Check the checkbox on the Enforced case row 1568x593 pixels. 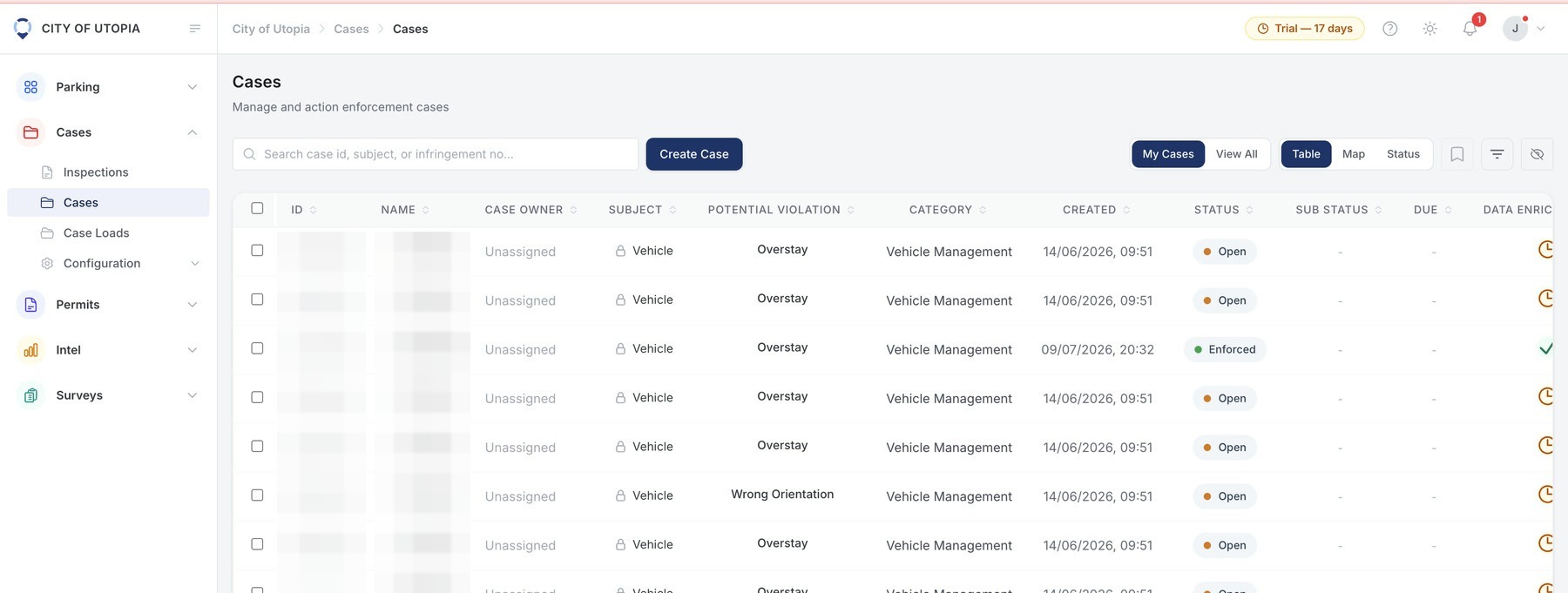coord(257,348)
